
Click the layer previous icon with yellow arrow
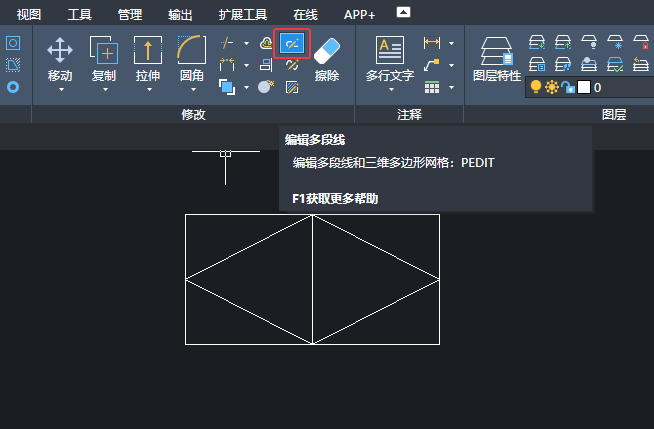tap(641, 64)
